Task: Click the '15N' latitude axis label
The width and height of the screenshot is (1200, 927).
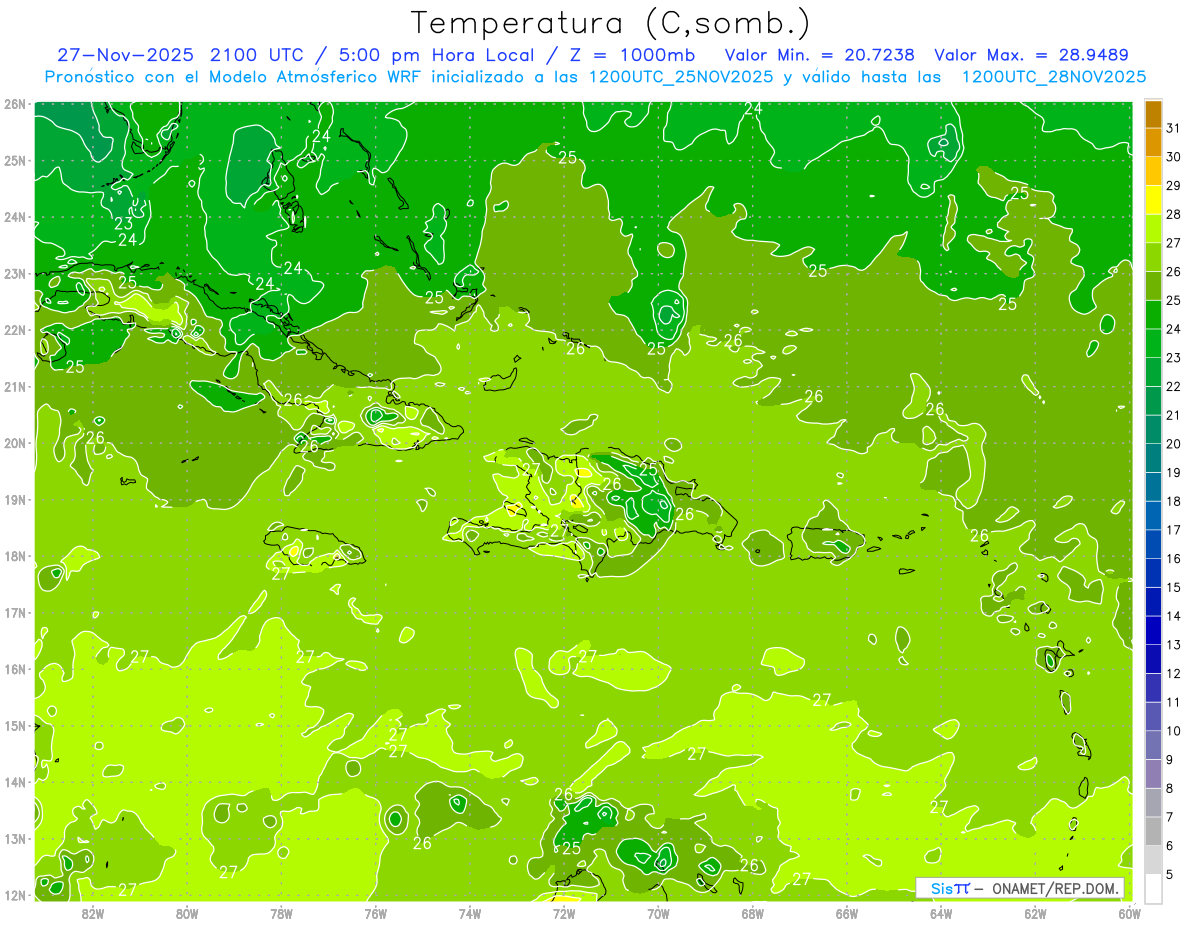Action: tap(15, 726)
